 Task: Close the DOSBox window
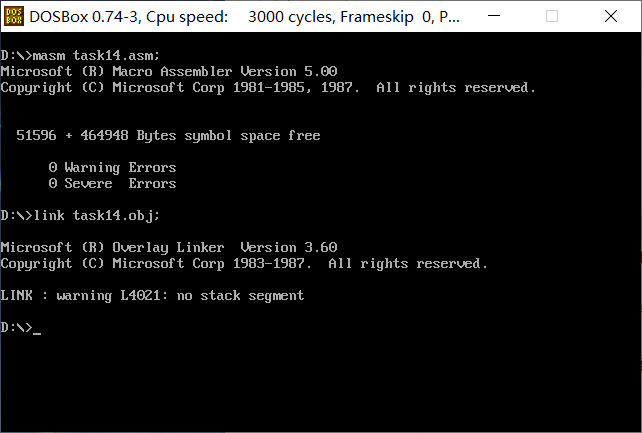coord(611,16)
